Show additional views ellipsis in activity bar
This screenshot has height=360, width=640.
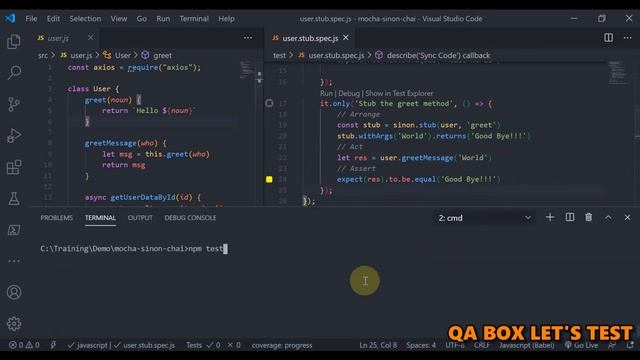click(14, 261)
